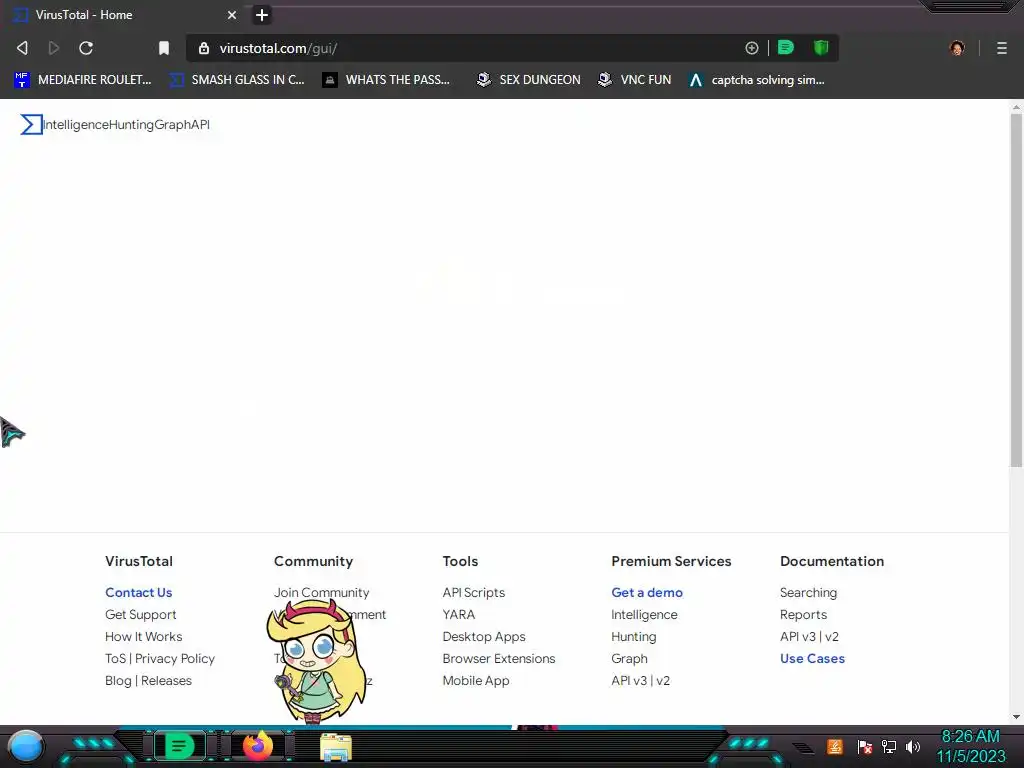
Task: Click the forward navigation arrow
Action: (x=54, y=48)
